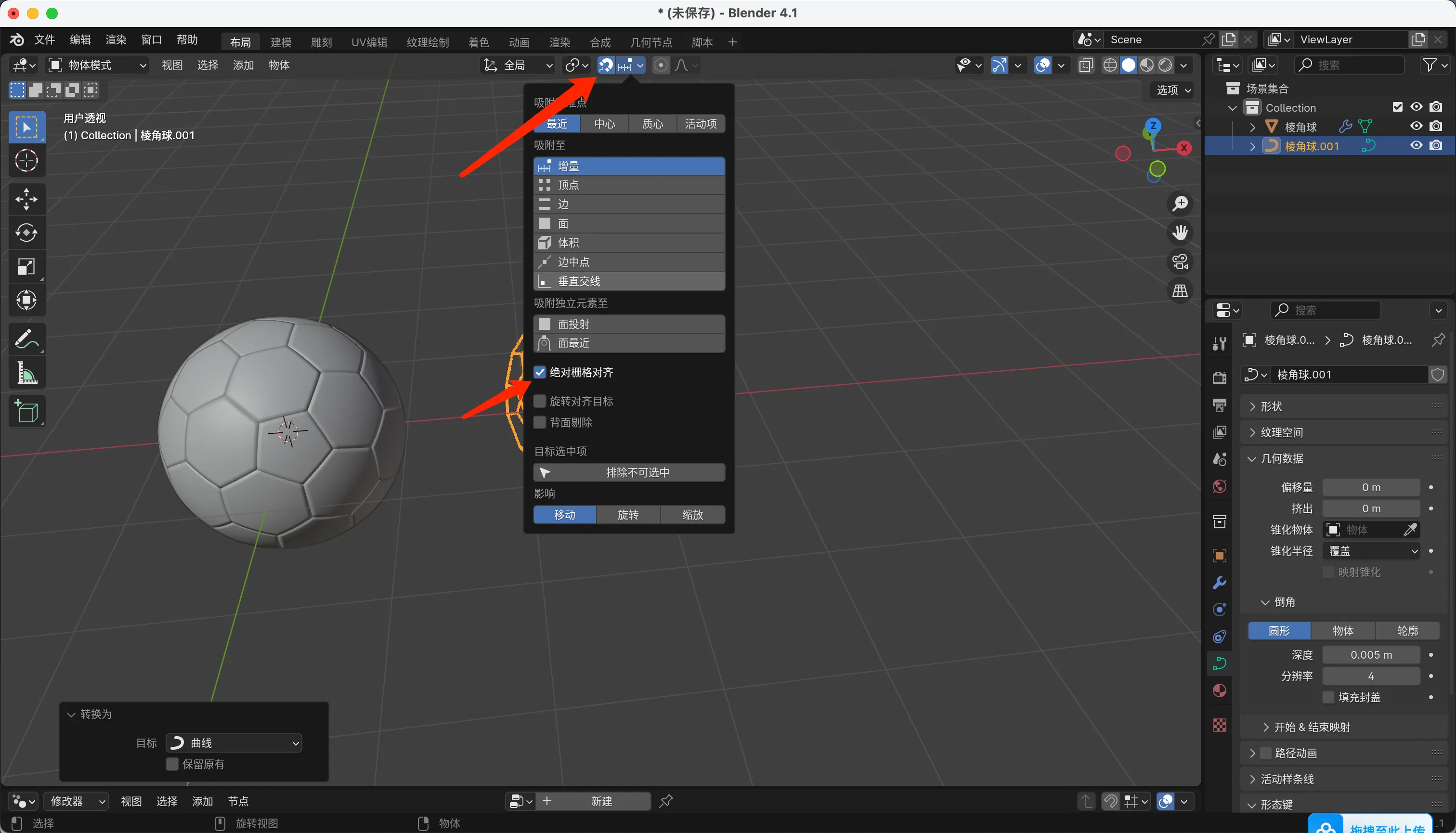
Task: Toggle camera view gizmo button
Action: (x=1180, y=262)
